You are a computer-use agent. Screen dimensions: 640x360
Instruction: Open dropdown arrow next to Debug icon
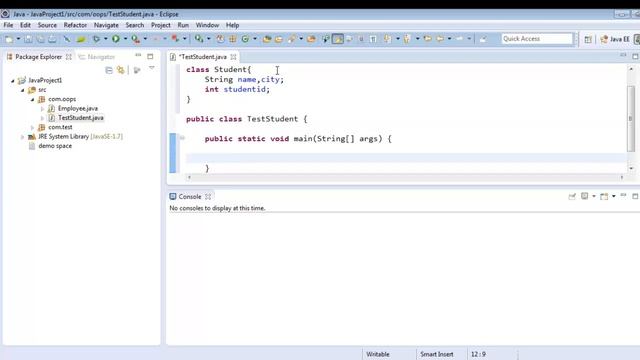coord(105,39)
